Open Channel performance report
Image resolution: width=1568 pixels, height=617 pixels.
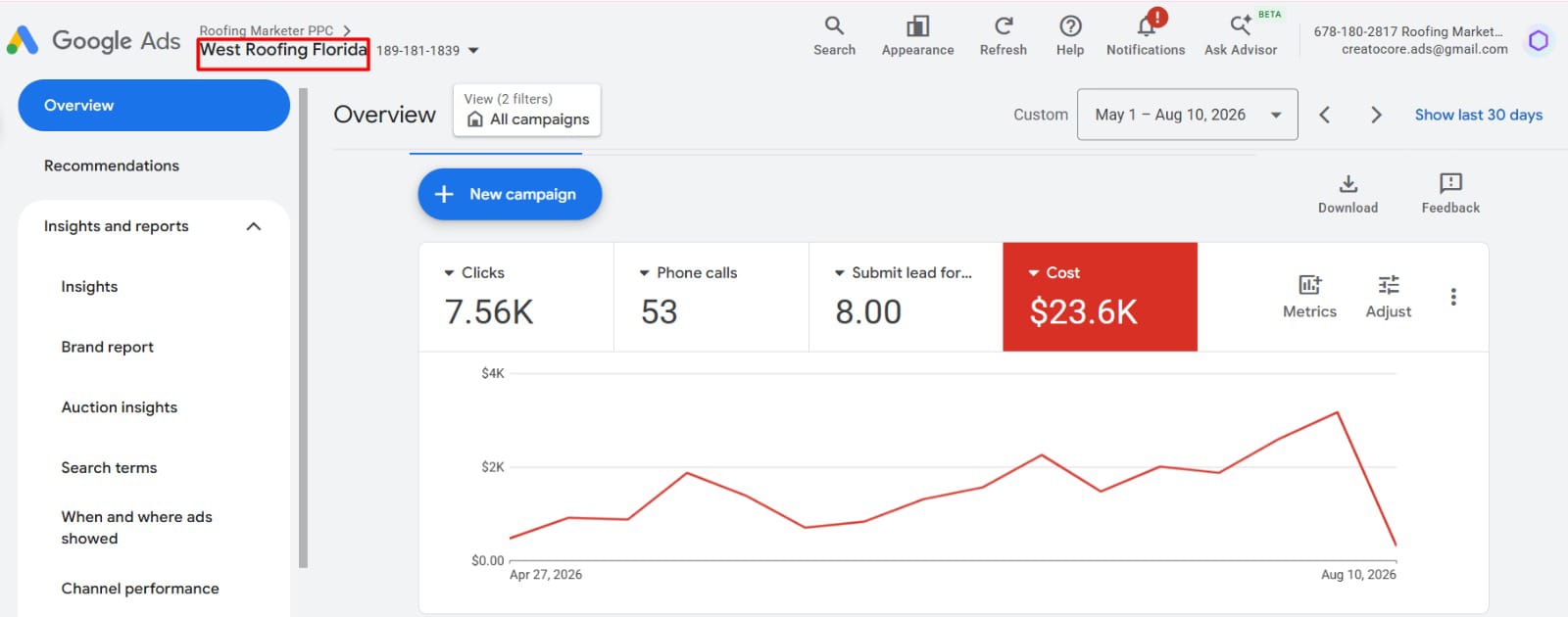click(140, 589)
